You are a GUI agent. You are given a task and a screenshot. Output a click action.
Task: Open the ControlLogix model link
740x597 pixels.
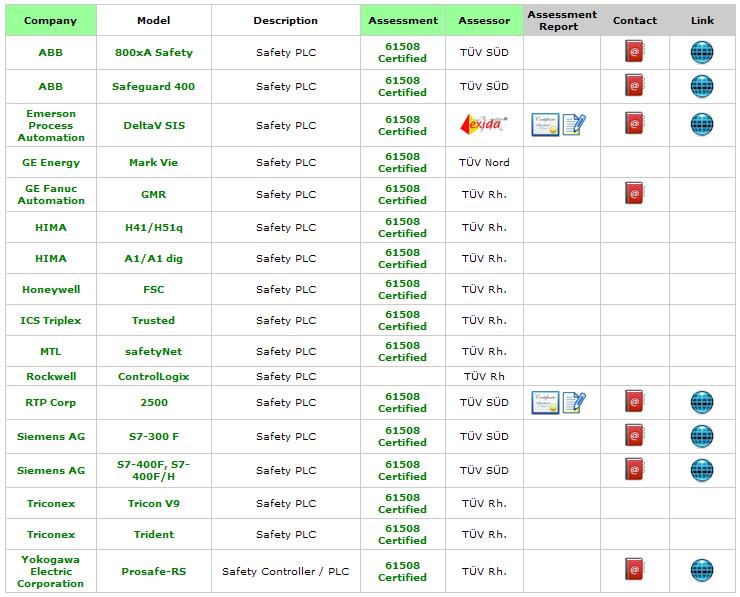pos(154,377)
